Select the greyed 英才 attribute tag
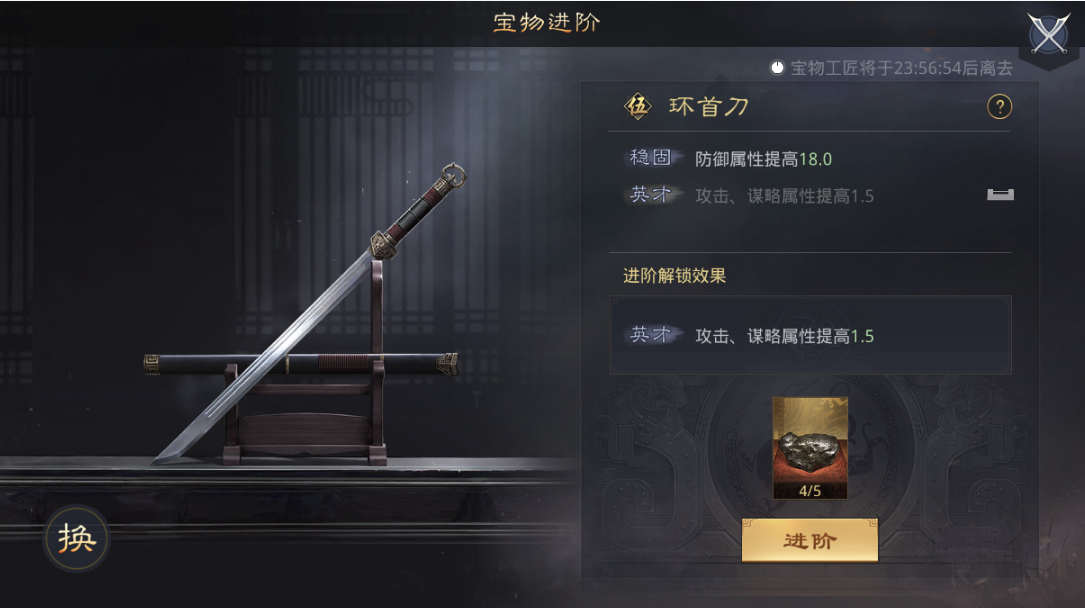 (x=650, y=195)
